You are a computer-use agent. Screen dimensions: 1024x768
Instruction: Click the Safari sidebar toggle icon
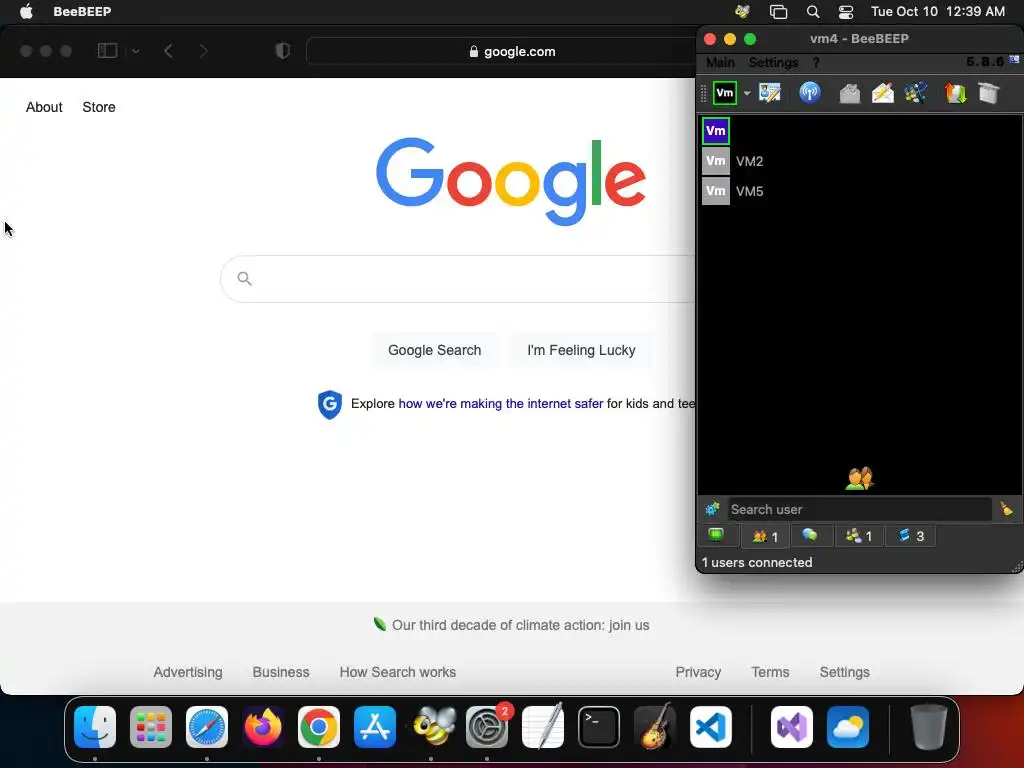[107, 51]
